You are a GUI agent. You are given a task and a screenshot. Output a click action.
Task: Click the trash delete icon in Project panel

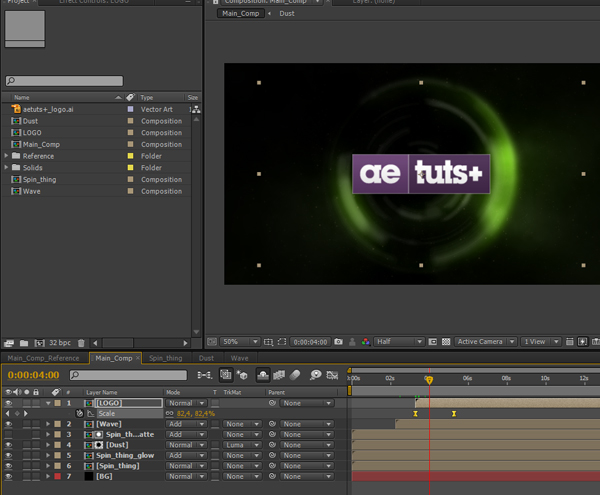point(81,343)
